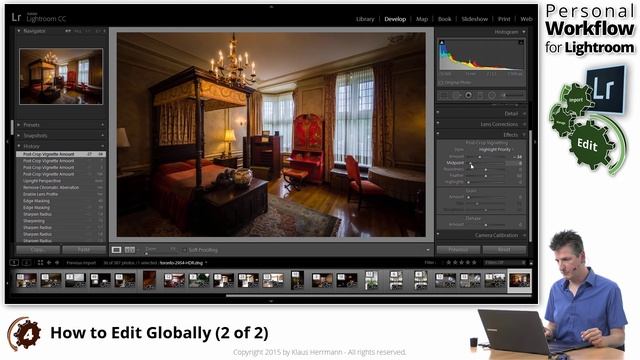
Task: Click the vignette Feather slider
Action: point(486,176)
